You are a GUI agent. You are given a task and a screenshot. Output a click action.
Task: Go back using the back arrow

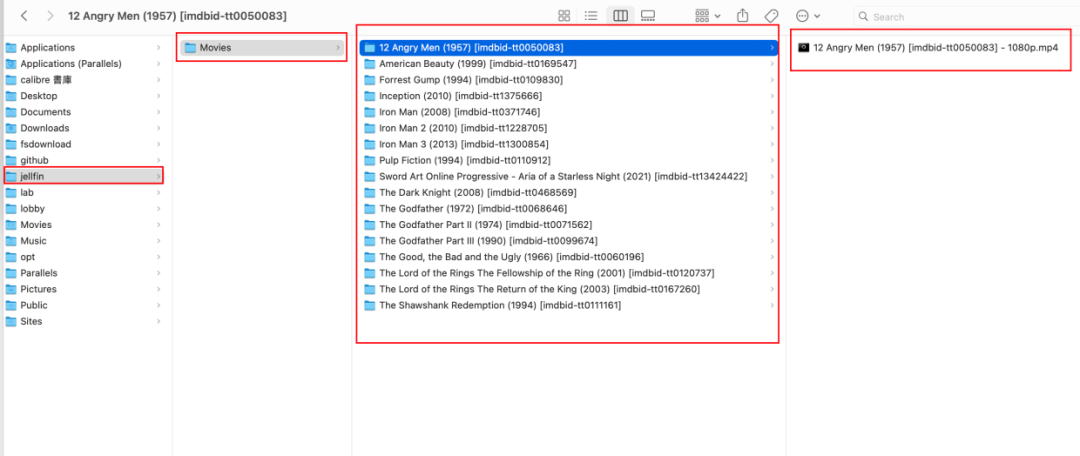tap(24, 15)
